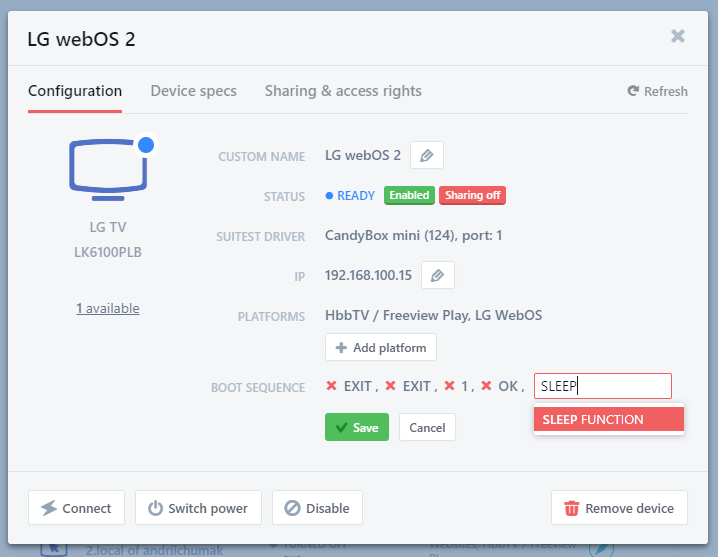Screen dimensions: 718x557
Task: Click the LK6100PLB model label
Action: pos(108,252)
